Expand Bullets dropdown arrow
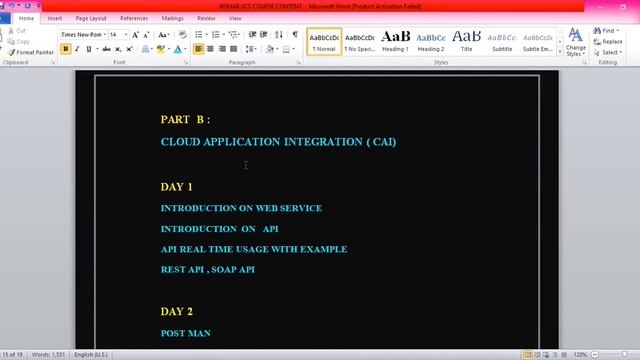Image resolution: width=640 pixels, height=360 pixels. [x=206, y=35]
